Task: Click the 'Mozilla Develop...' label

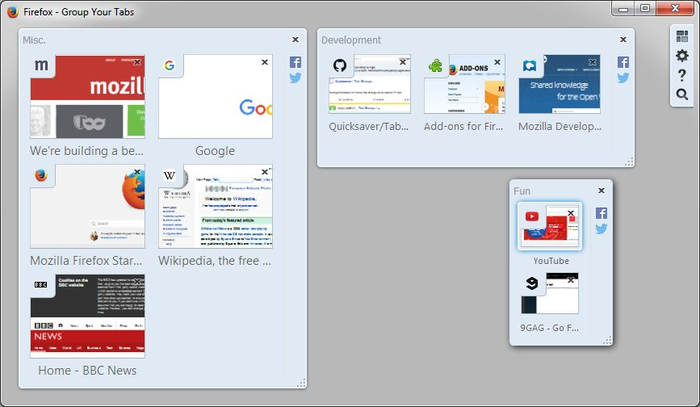Action: pos(560,126)
